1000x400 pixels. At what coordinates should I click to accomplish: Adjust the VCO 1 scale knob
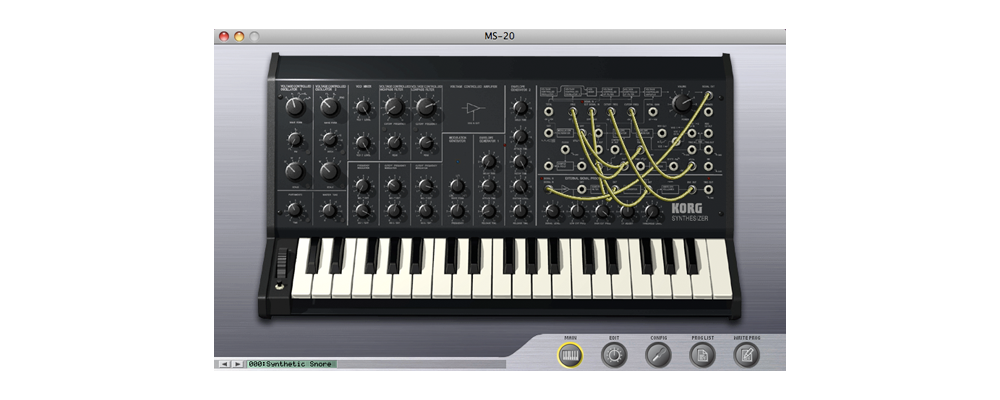(x=295, y=170)
